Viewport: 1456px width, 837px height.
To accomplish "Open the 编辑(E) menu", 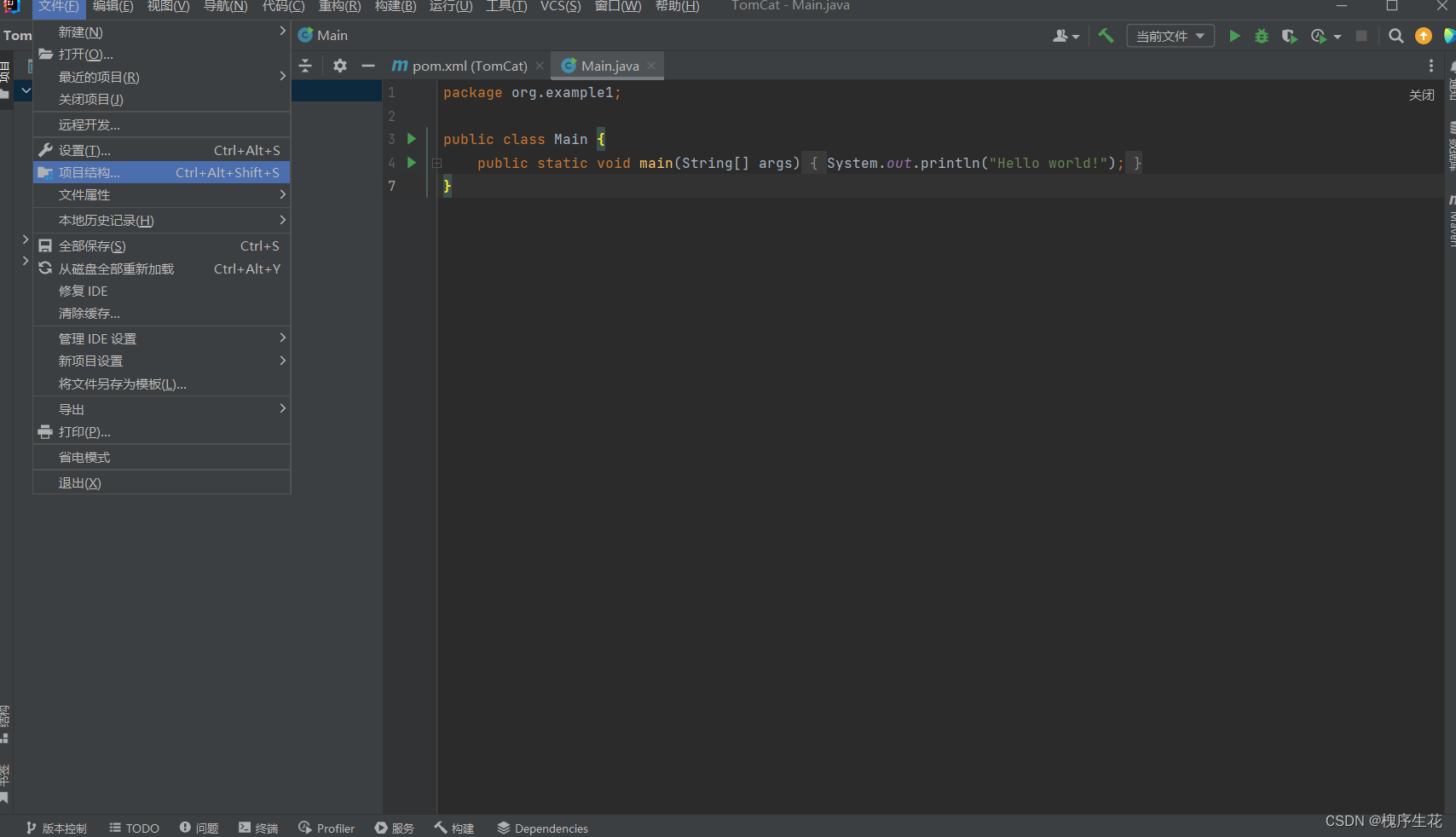I will click(113, 7).
